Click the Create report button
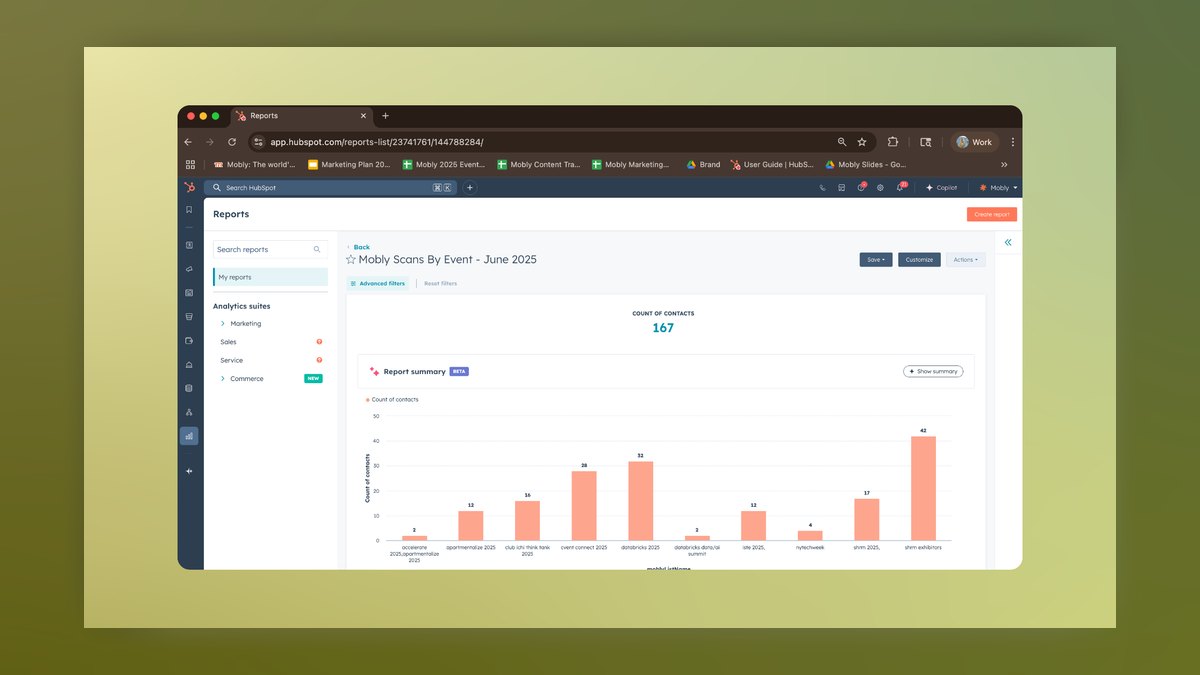Viewport: 1200px width, 675px height. [x=992, y=214]
